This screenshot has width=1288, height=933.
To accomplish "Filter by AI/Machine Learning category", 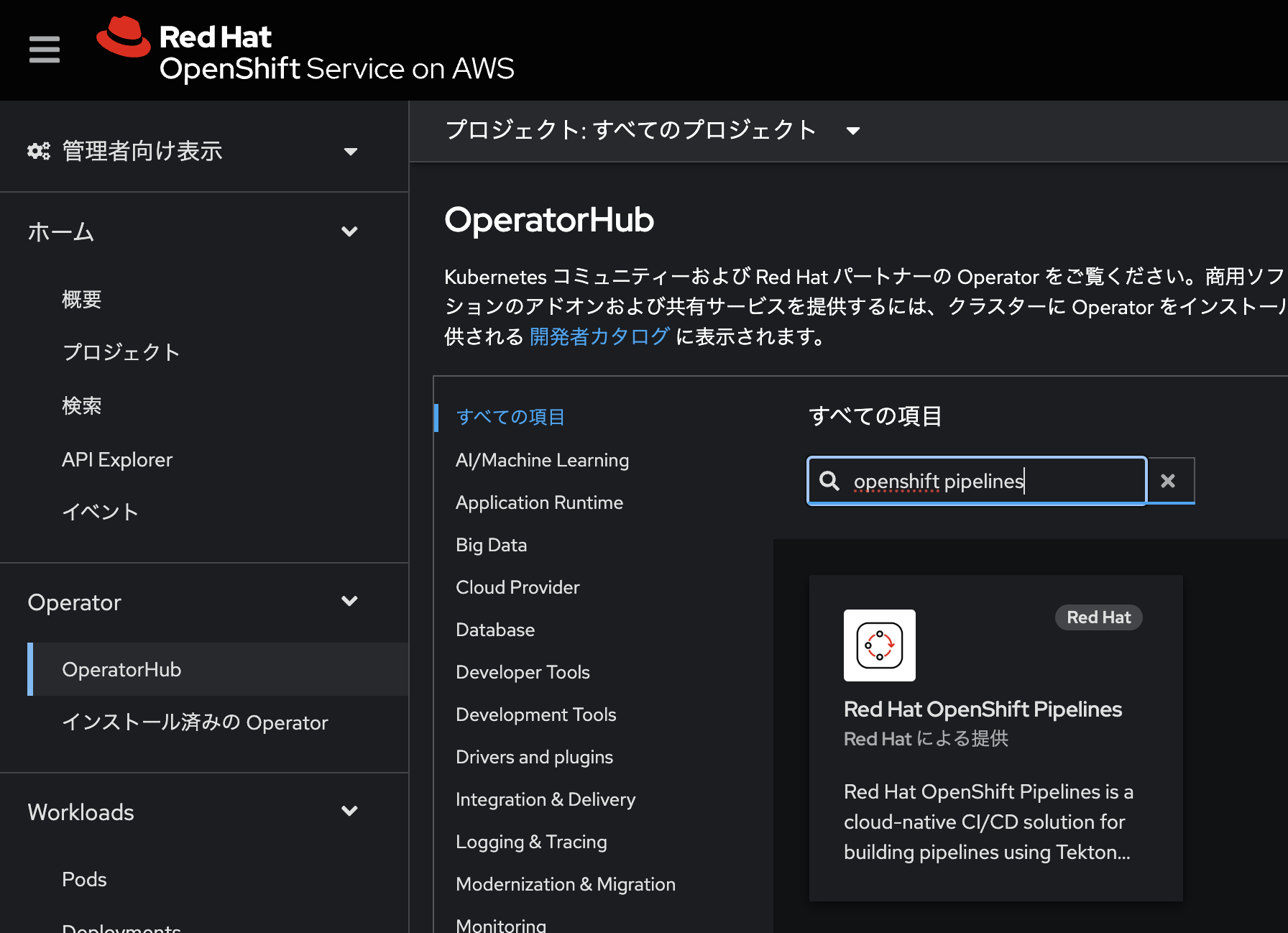I will tap(542, 460).
